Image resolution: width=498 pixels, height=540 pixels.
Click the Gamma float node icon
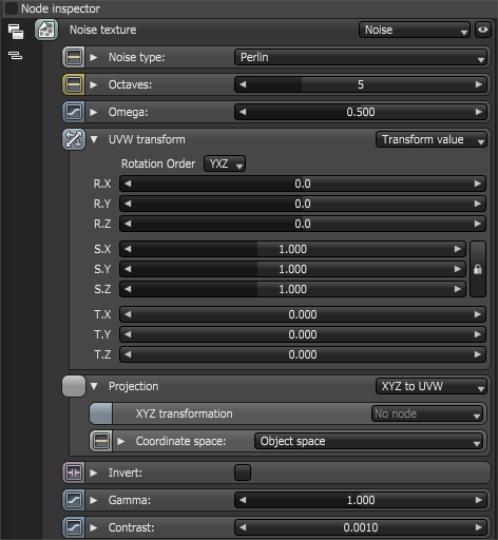[x=73, y=500]
